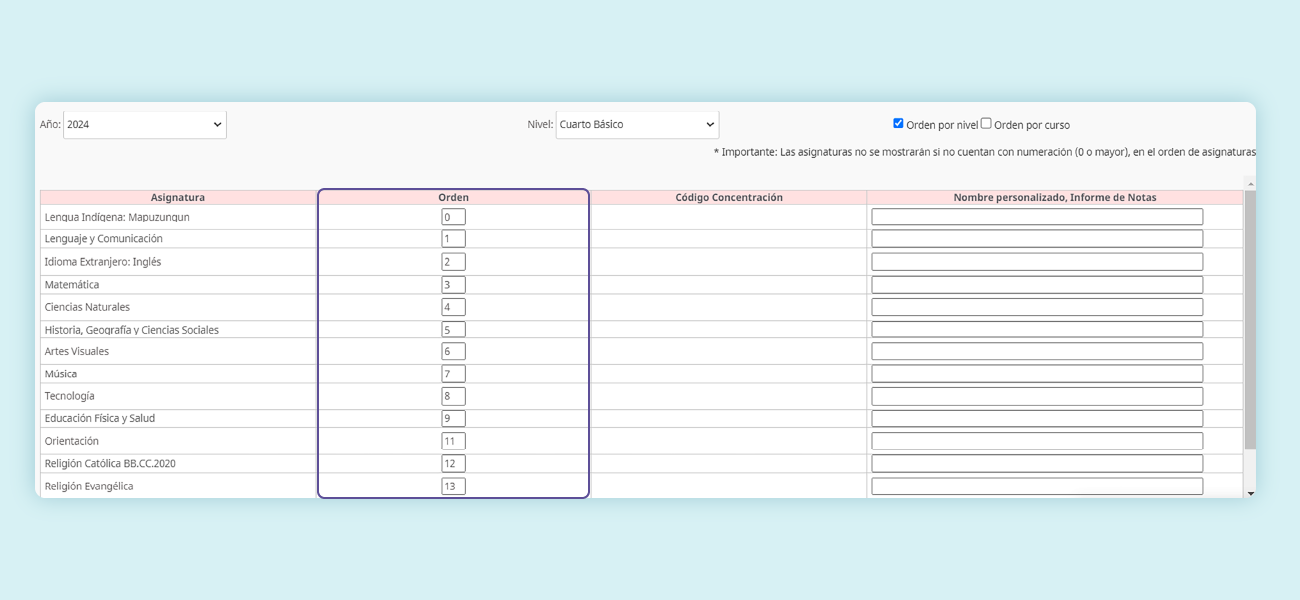Open the Año 2024 dropdown

tap(145, 125)
